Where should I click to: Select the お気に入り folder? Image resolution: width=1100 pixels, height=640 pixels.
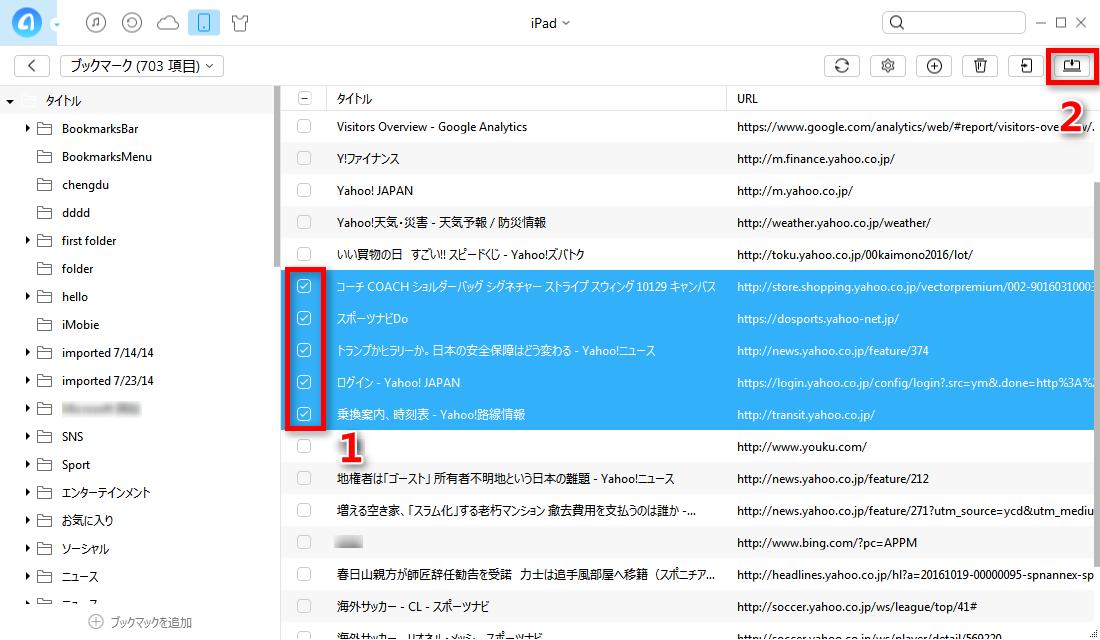[88, 521]
